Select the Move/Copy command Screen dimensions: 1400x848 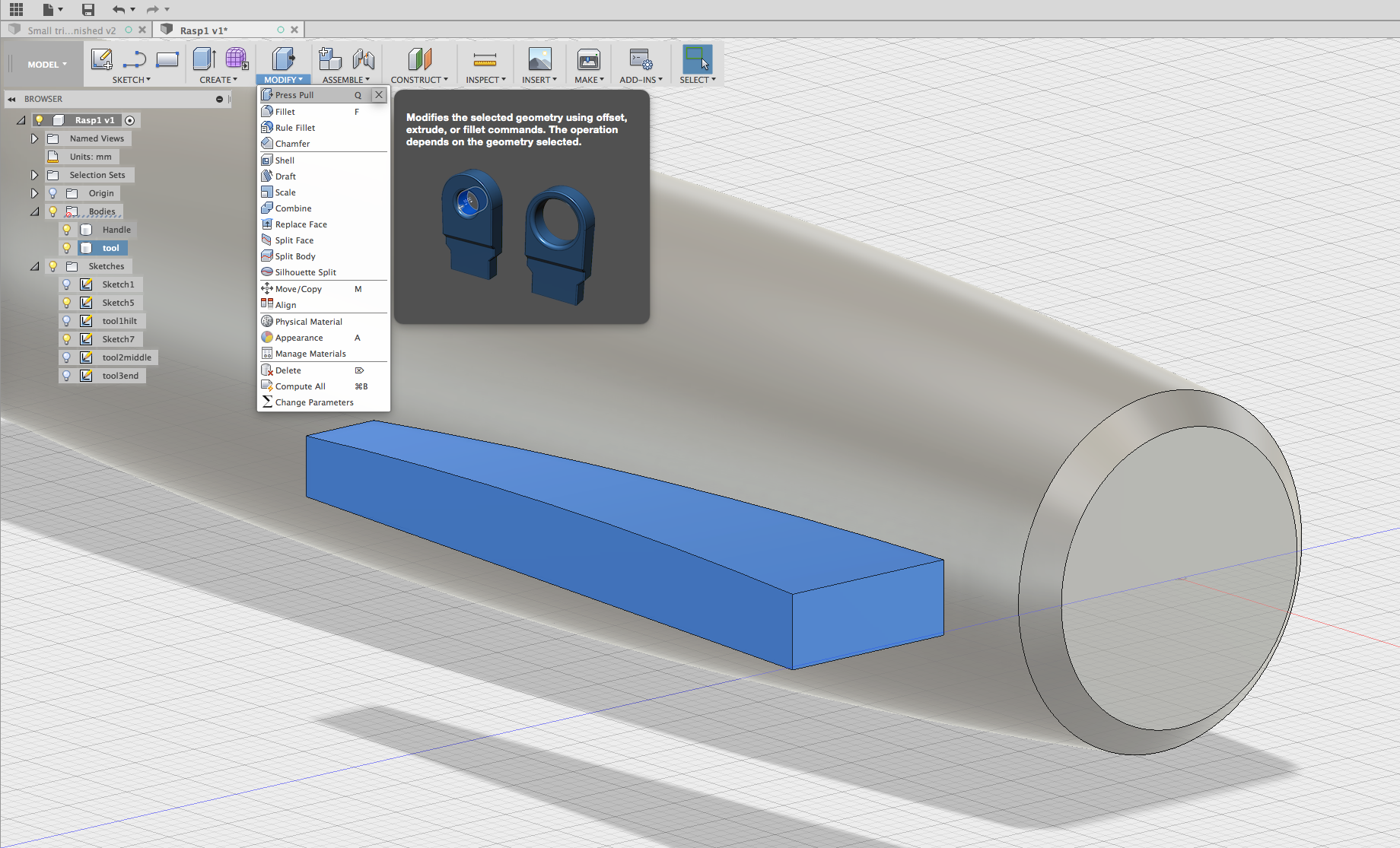[x=297, y=288]
